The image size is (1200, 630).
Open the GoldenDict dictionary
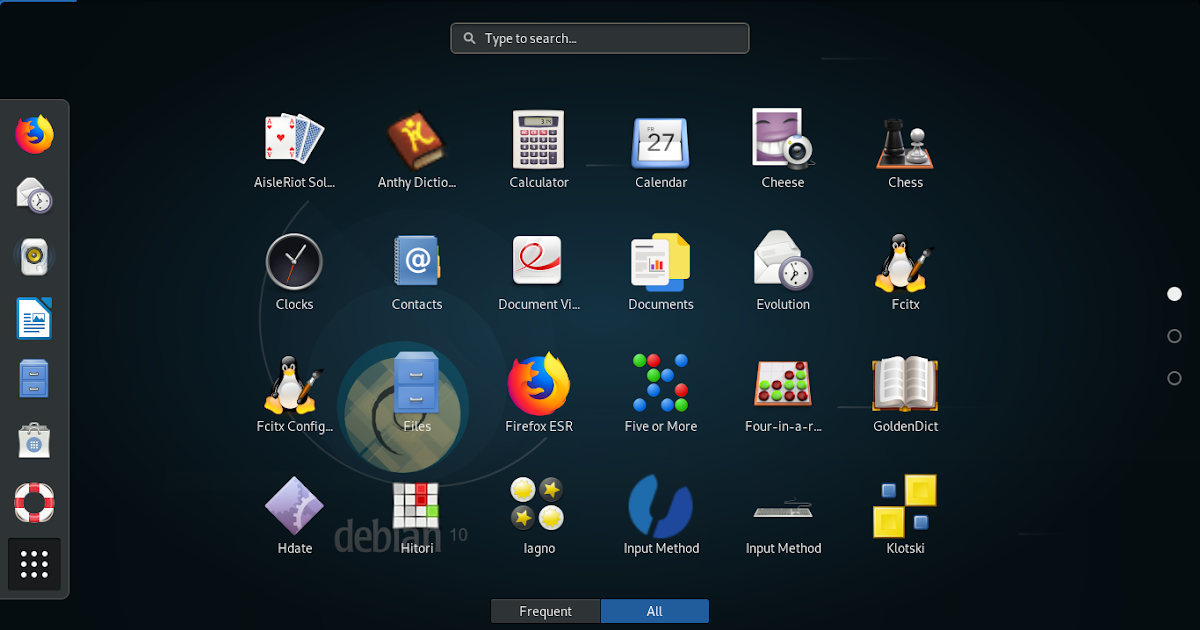pos(905,385)
